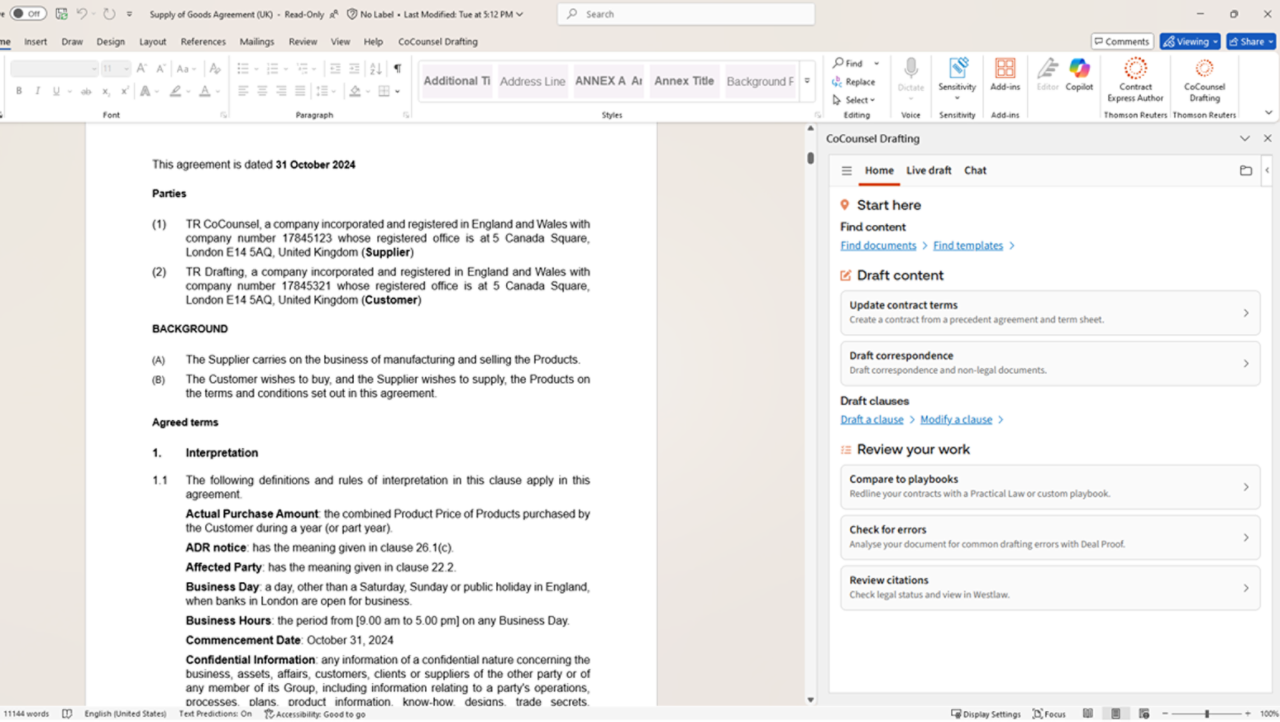Open the folder icon in CoCounsel panel

point(1246,171)
